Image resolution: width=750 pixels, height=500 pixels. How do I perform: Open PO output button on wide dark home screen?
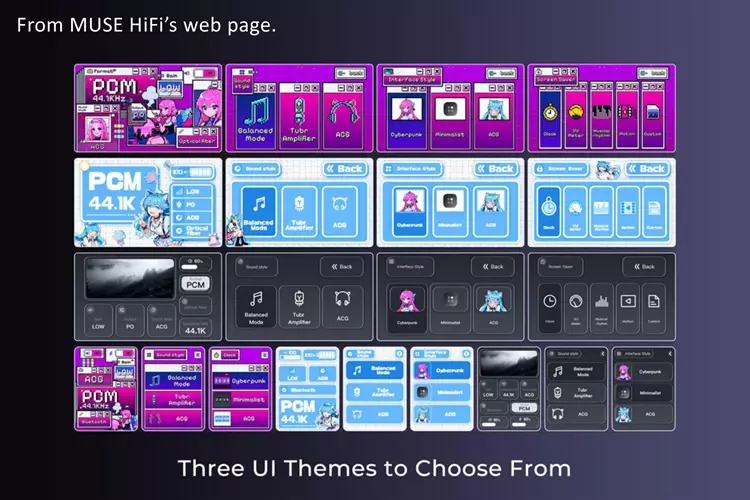tap(130, 320)
